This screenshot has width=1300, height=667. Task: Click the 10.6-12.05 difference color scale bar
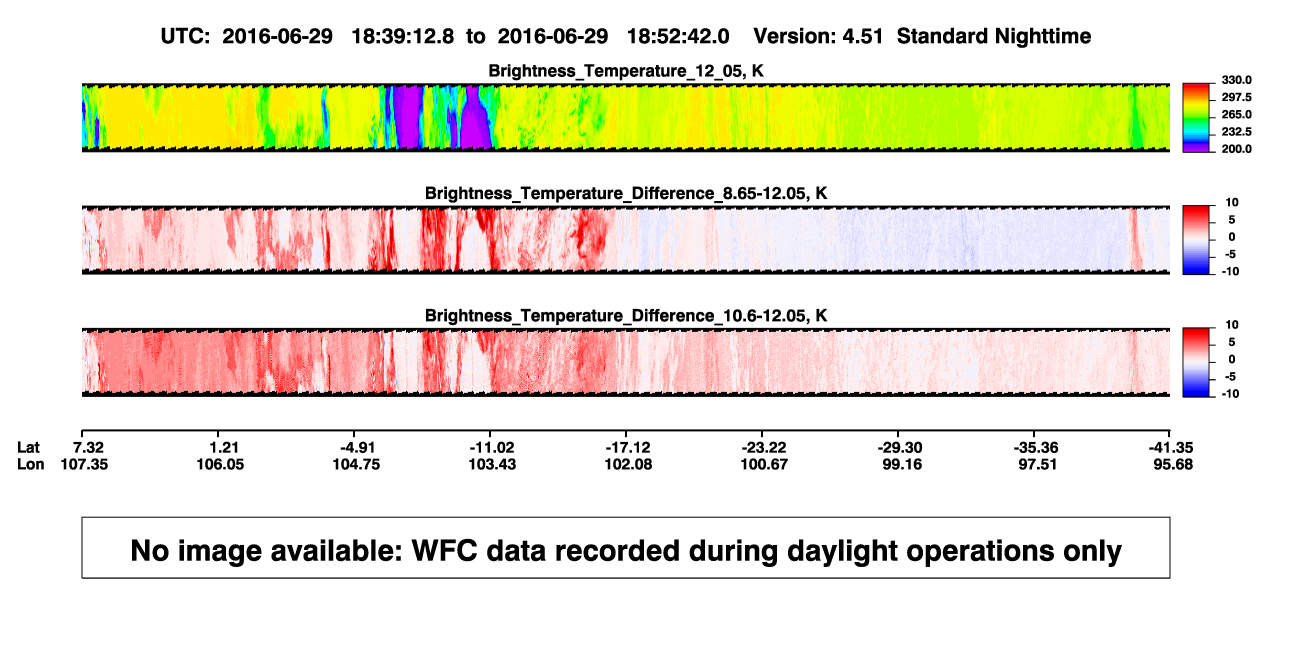pyautogui.click(x=1195, y=361)
